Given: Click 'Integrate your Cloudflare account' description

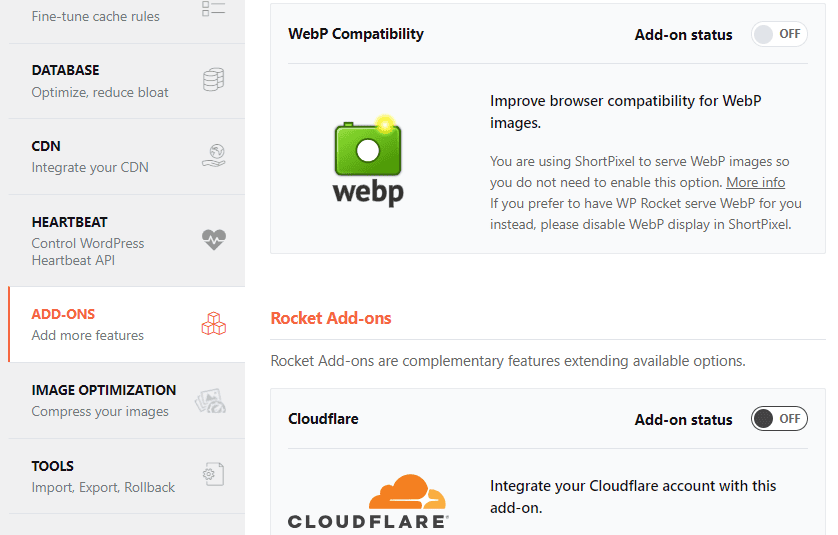Looking at the screenshot, I should tap(633, 497).
